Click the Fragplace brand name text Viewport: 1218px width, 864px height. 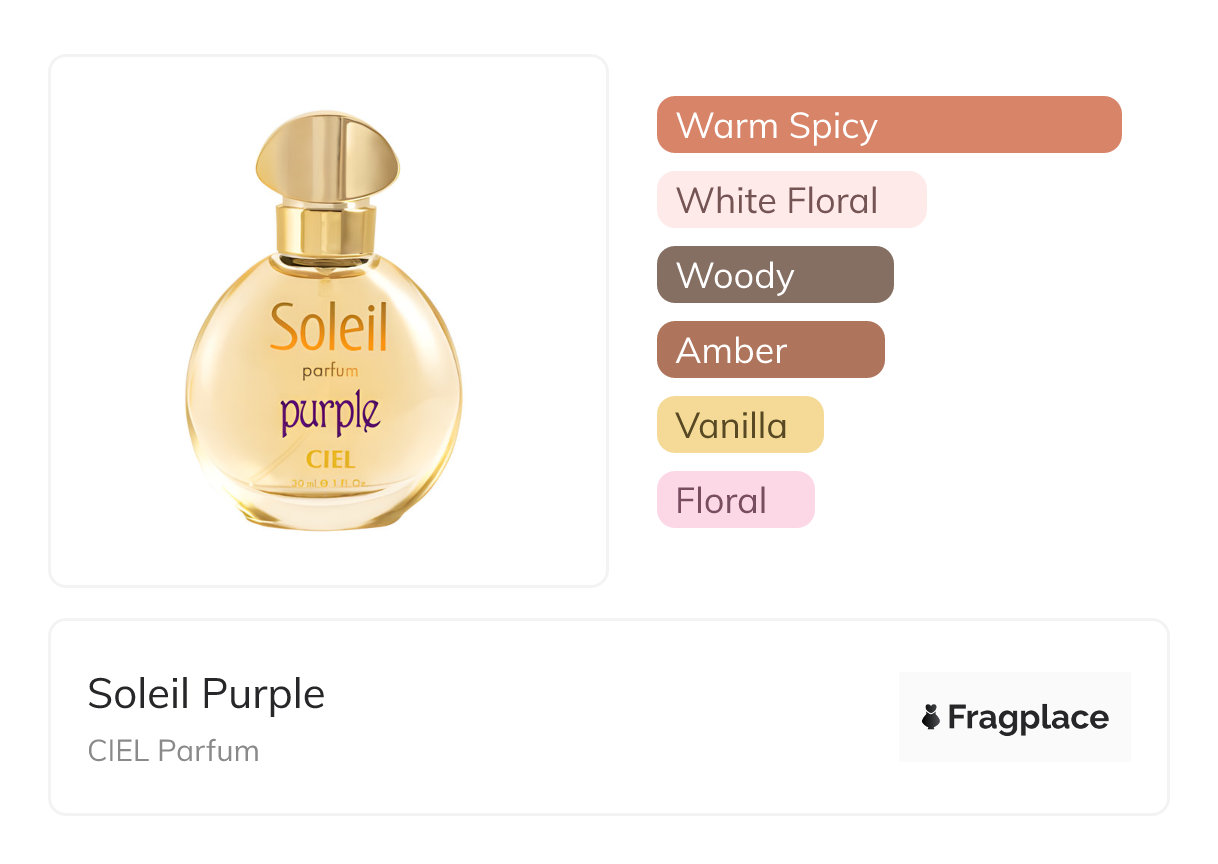tap(1028, 717)
